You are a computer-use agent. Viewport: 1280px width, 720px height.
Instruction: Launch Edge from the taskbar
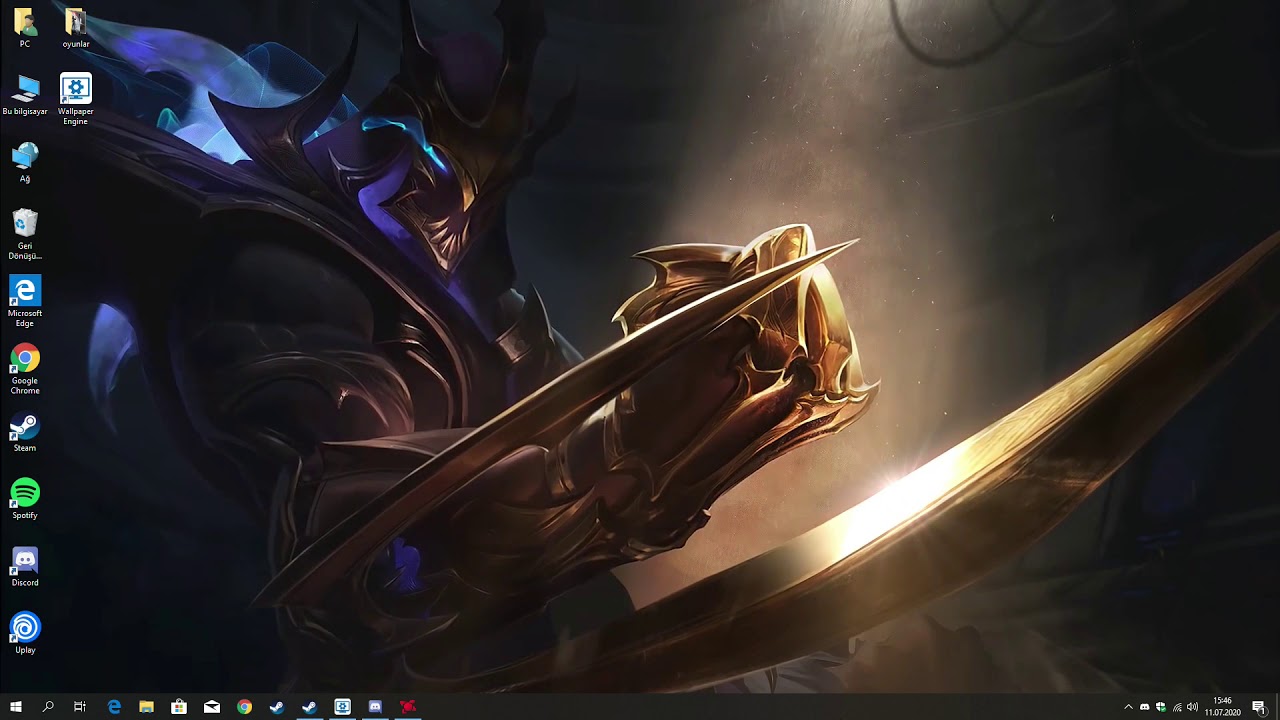(x=114, y=707)
